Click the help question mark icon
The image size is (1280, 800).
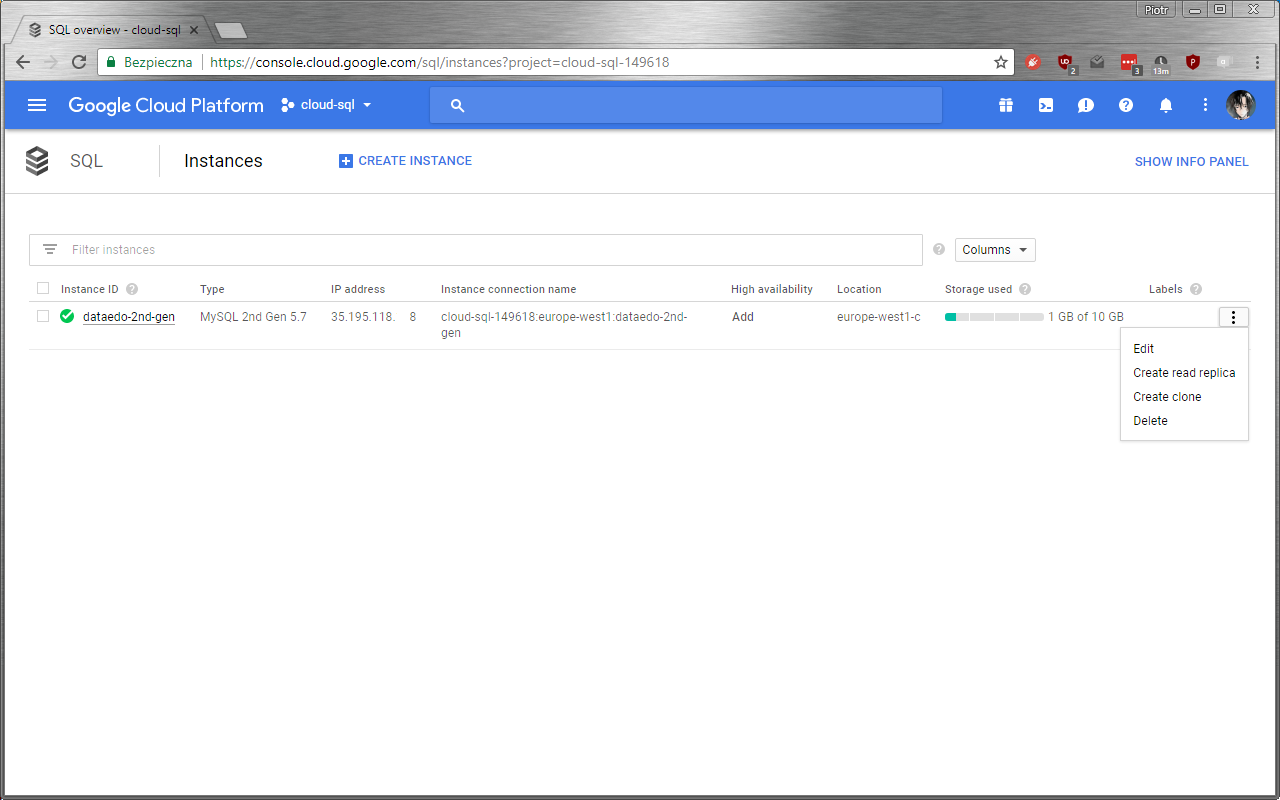[x=1125, y=105]
